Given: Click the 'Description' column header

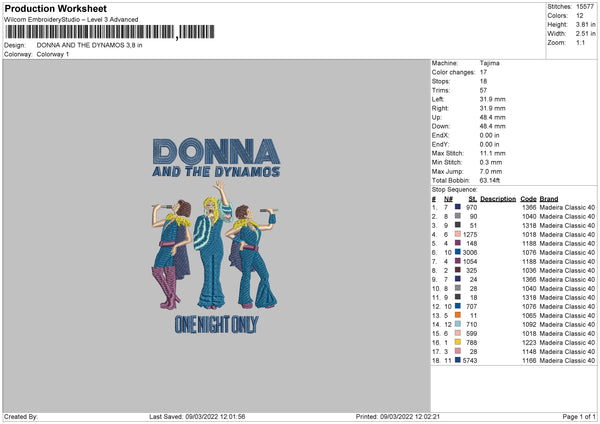Looking at the screenshot, I should pyautogui.click(x=498, y=199).
